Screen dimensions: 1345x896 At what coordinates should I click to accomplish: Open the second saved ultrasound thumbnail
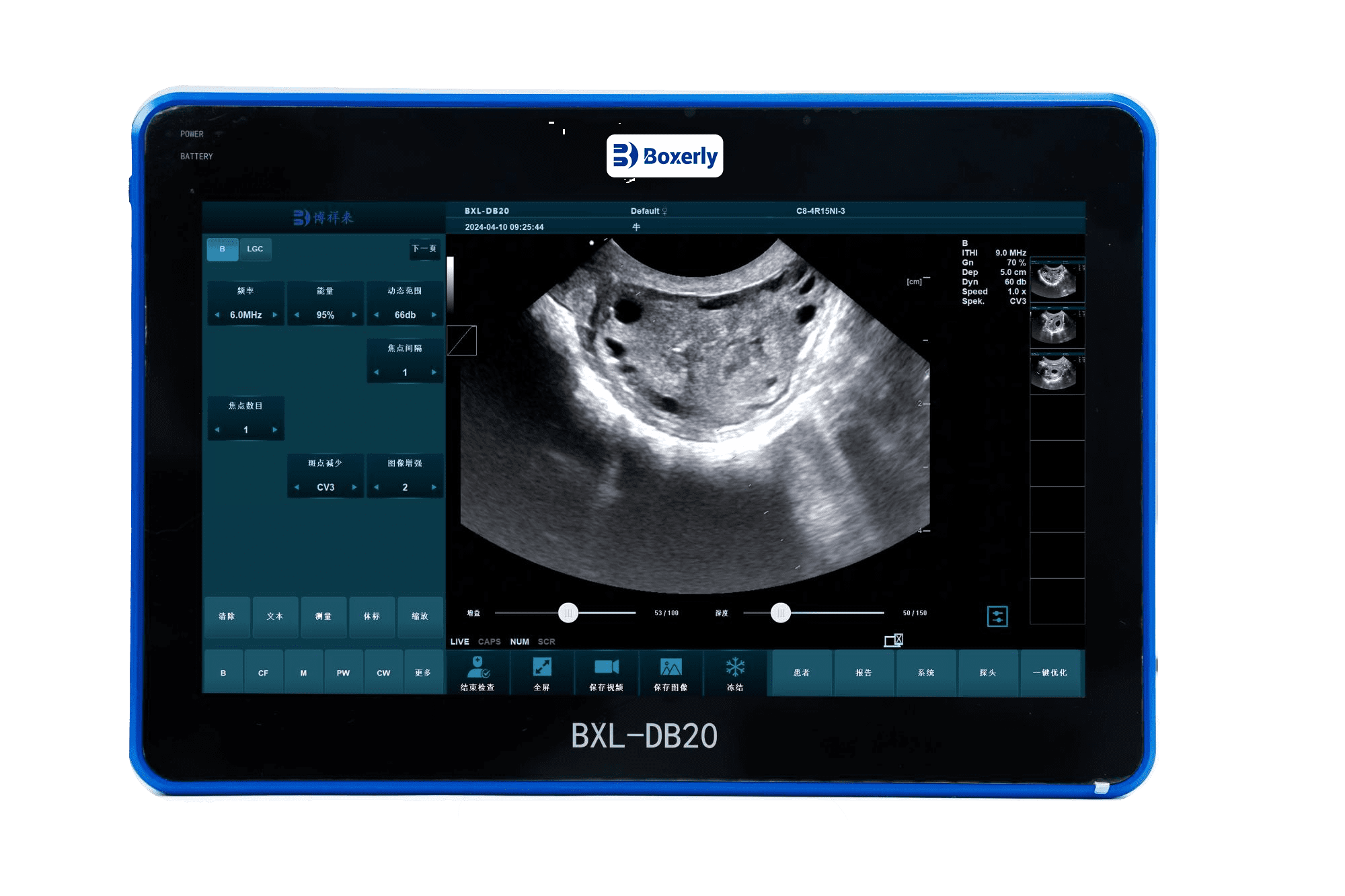coord(1057,326)
